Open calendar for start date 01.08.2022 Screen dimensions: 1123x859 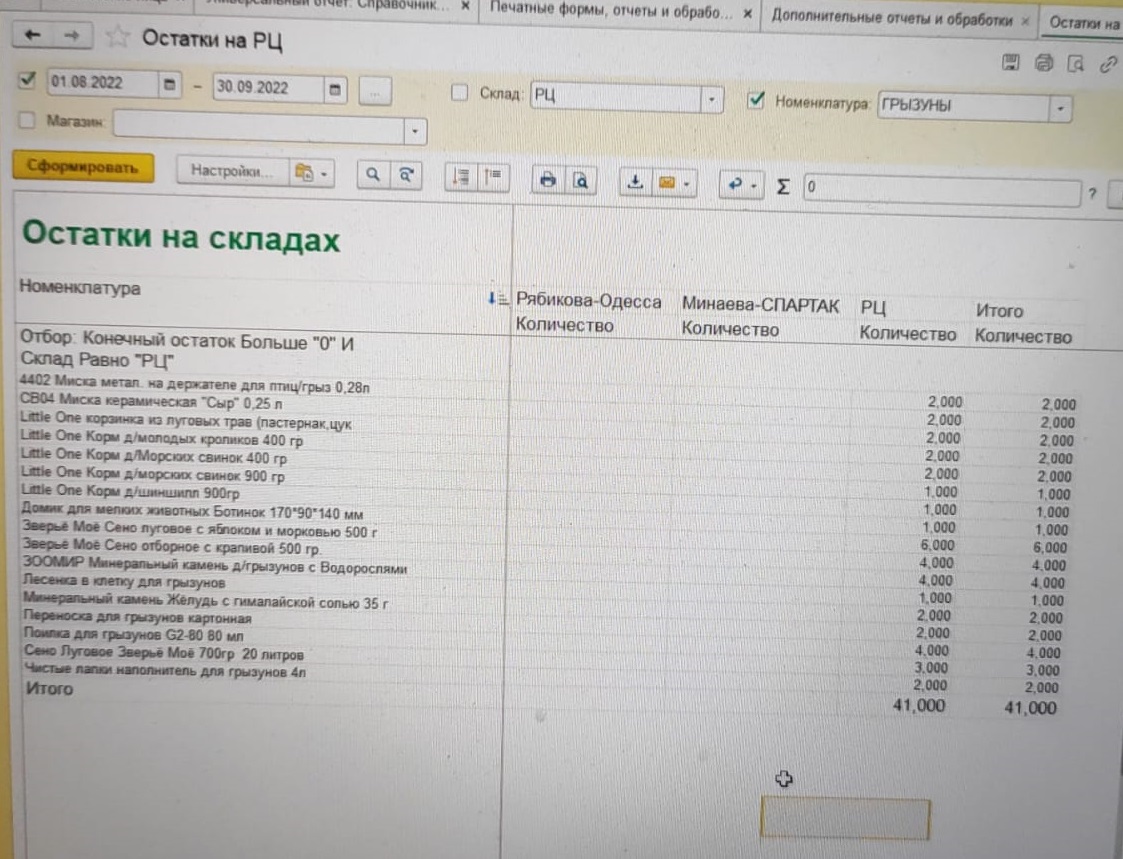169,85
